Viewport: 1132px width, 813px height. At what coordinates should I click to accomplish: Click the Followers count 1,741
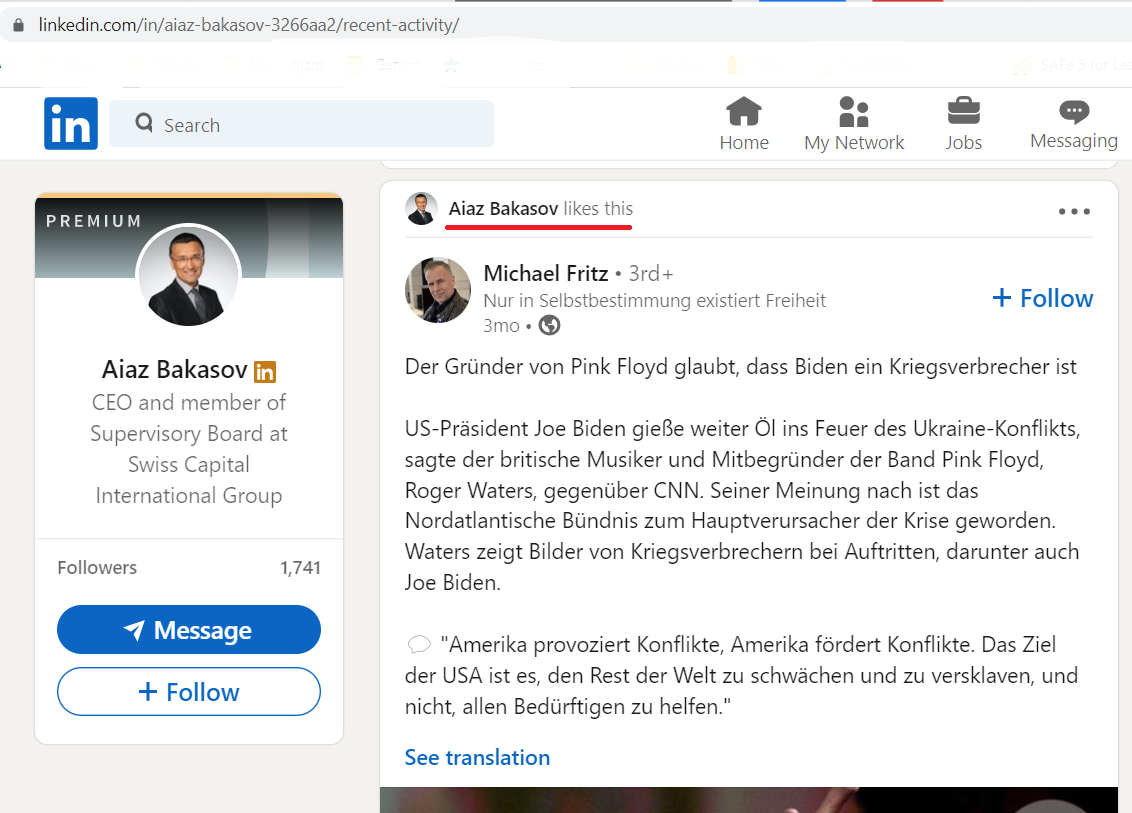300,568
